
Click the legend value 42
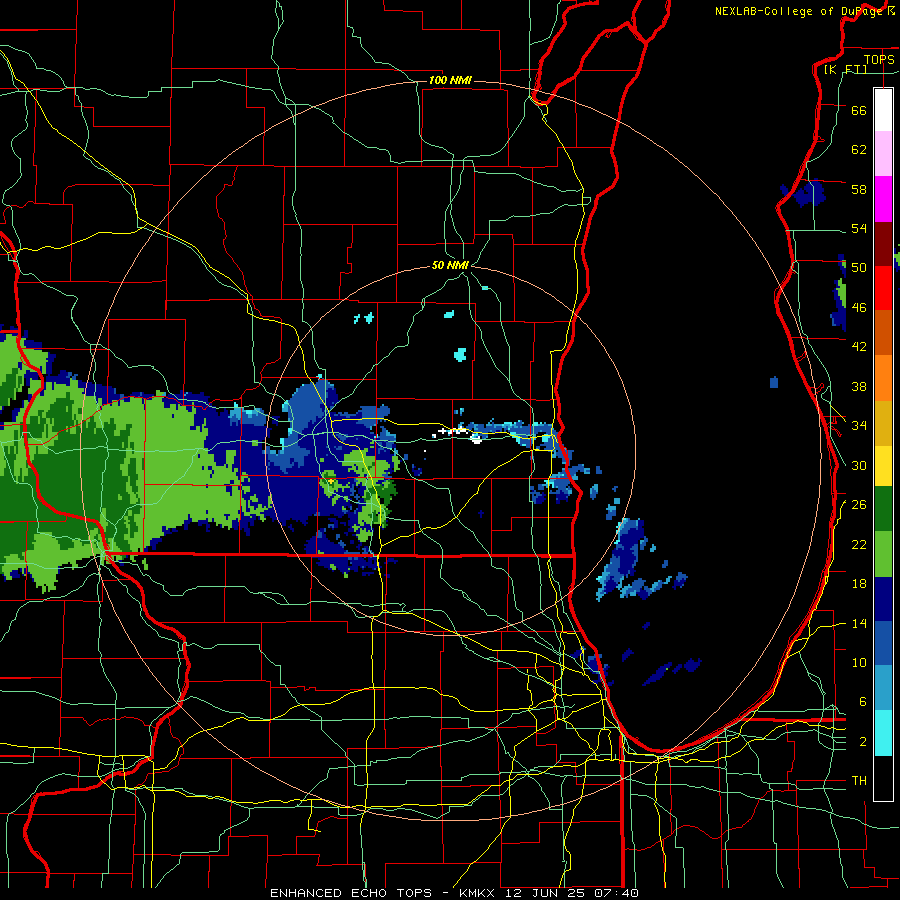[x=859, y=347]
